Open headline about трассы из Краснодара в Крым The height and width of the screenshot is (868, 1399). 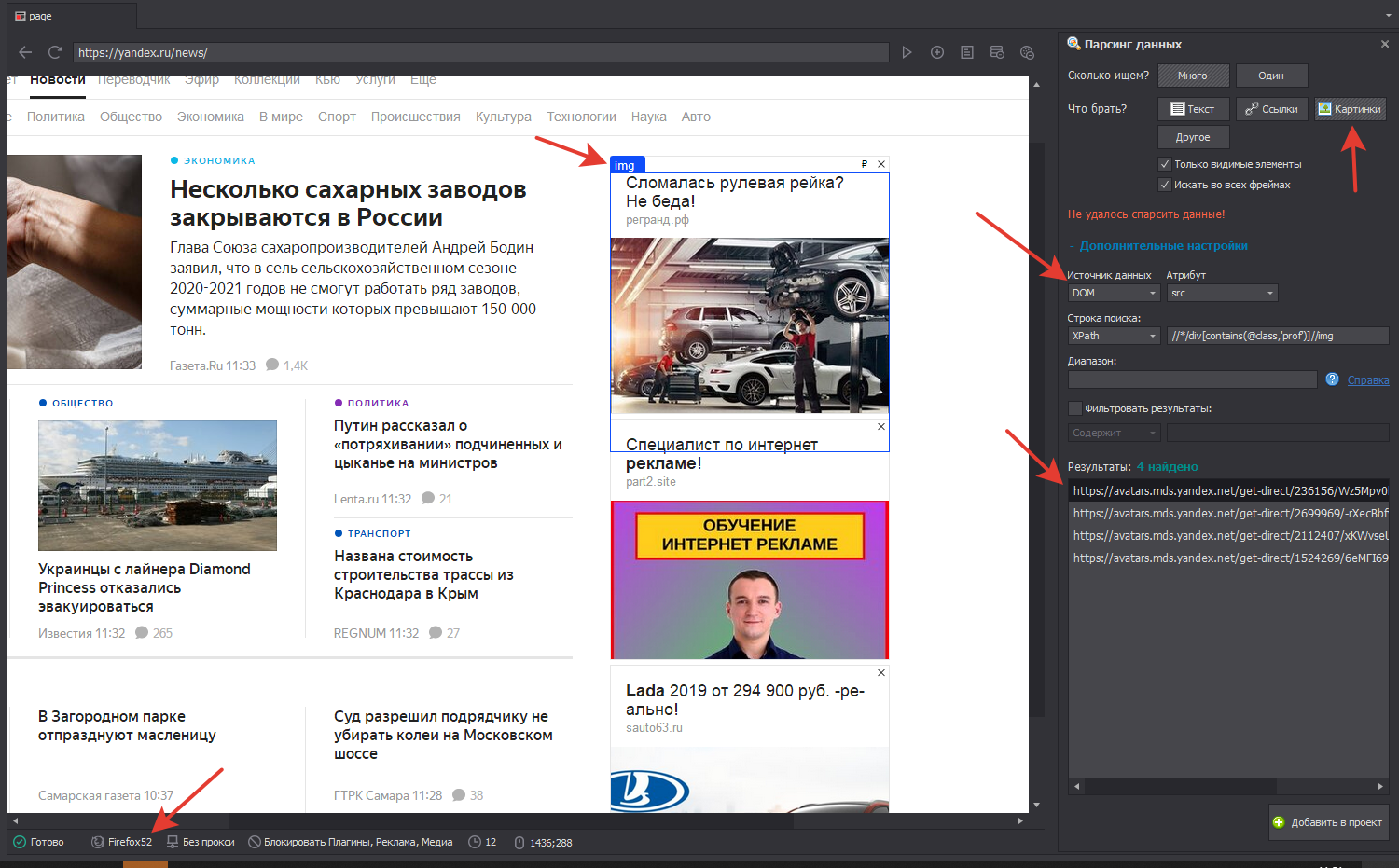pos(423,574)
